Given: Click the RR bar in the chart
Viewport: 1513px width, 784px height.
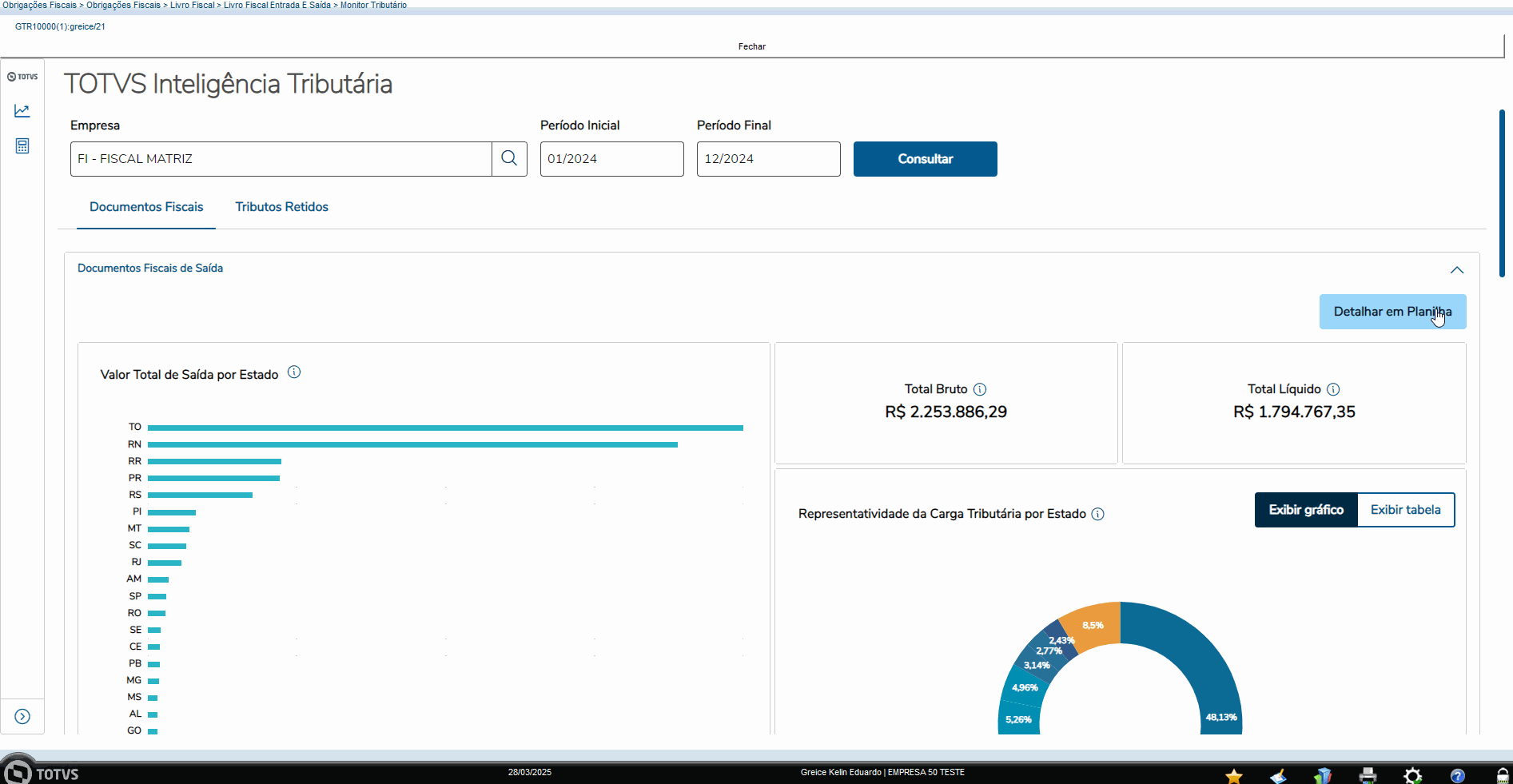Looking at the screenshot, I should pyautogui.click(x=214, y=461).
